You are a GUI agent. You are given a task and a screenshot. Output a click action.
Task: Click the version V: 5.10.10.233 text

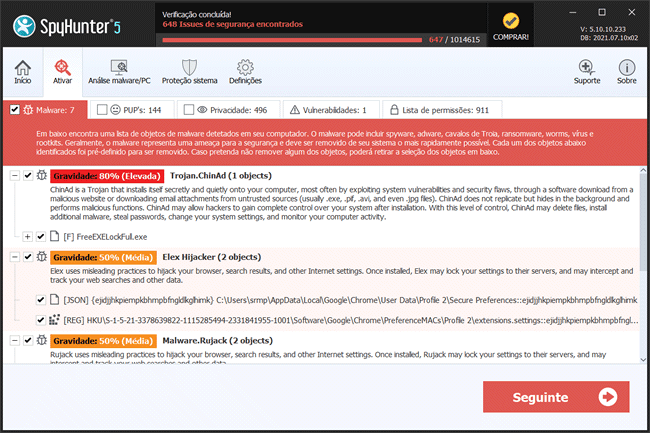[x=603, y=29]
